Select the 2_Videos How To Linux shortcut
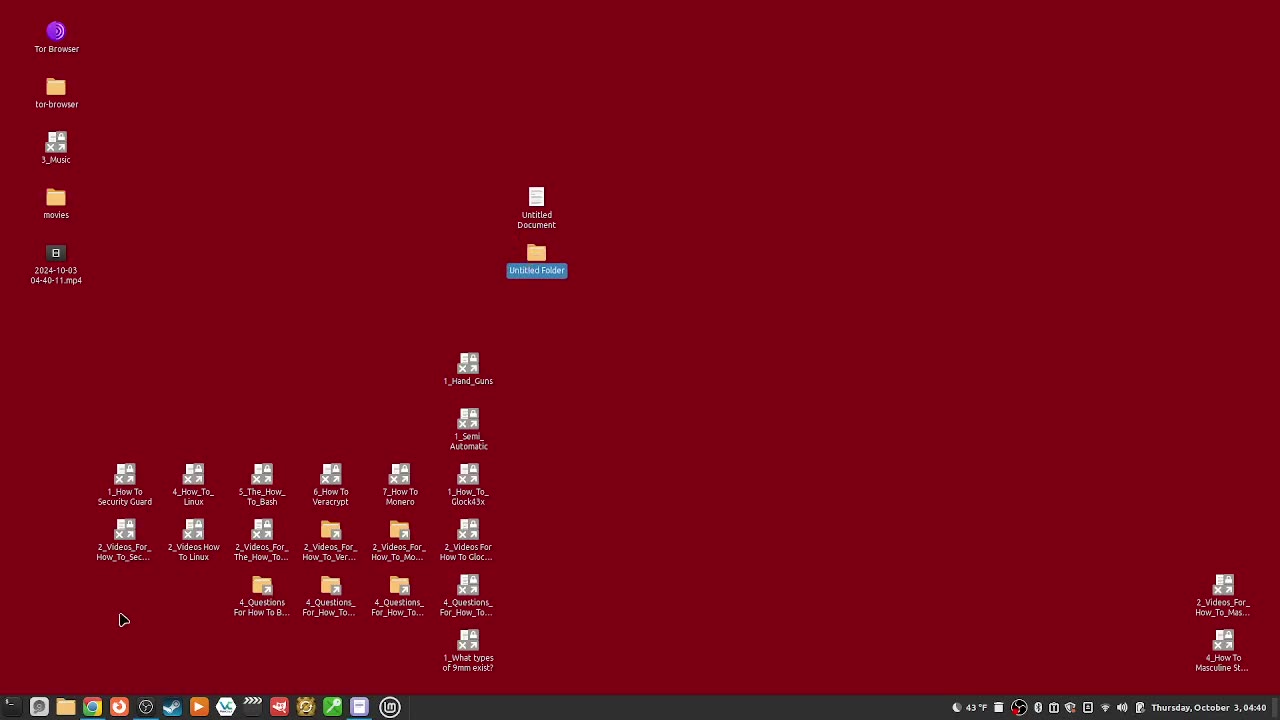 pyautogui.click(x=193, y=540)
